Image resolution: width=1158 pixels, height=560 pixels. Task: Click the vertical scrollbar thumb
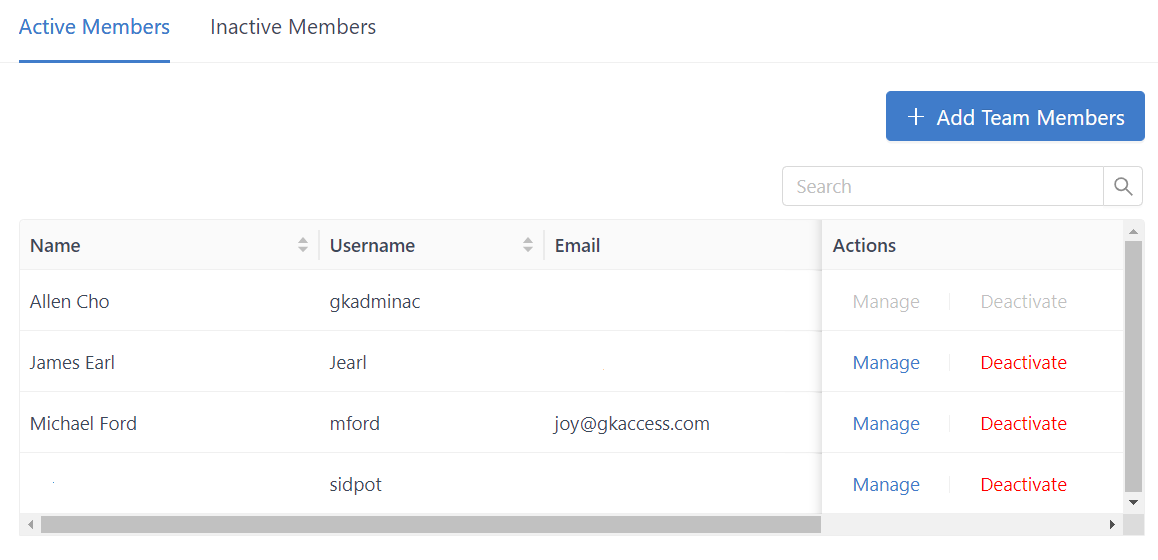coord(1133,365)
